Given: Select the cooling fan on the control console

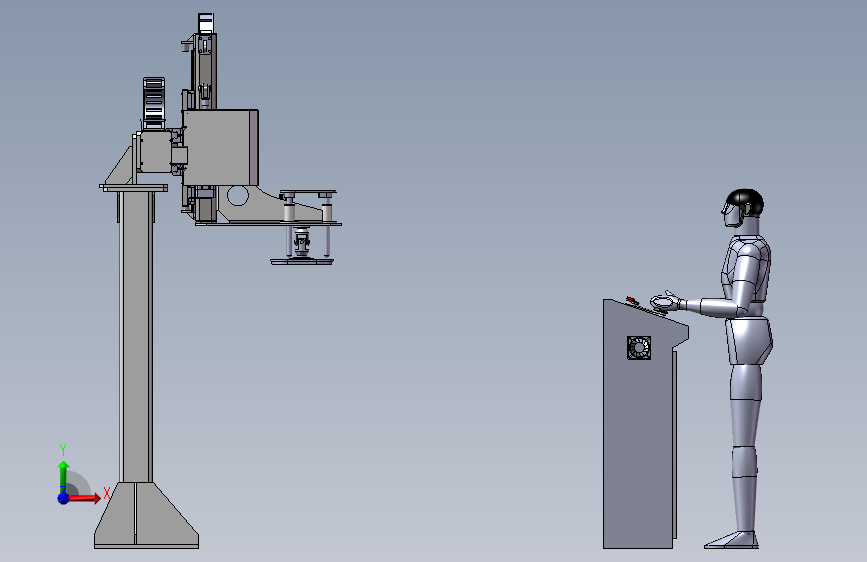Looking at the screenshot, I should 639,348.
